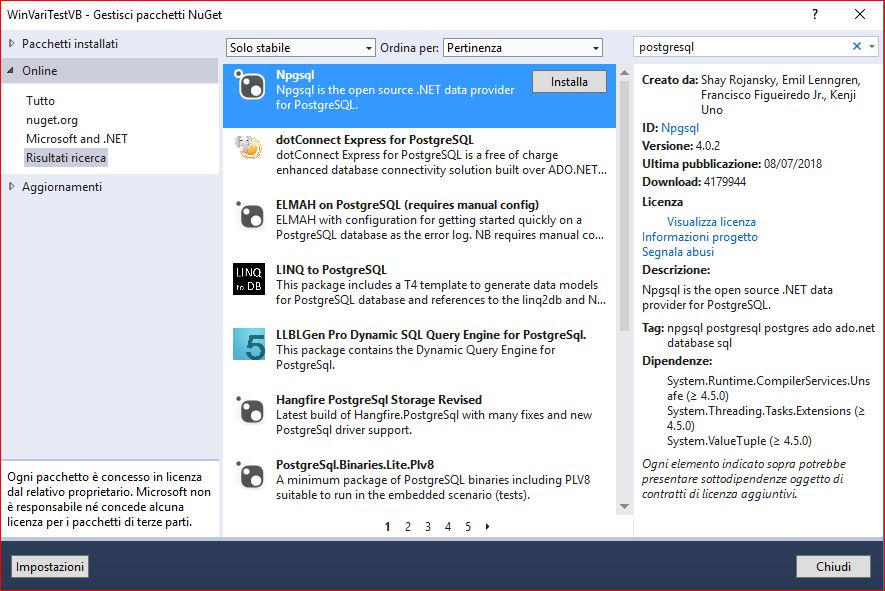
Task: Open the Pertinenza sort dropdown
Action: click(523, 48)
